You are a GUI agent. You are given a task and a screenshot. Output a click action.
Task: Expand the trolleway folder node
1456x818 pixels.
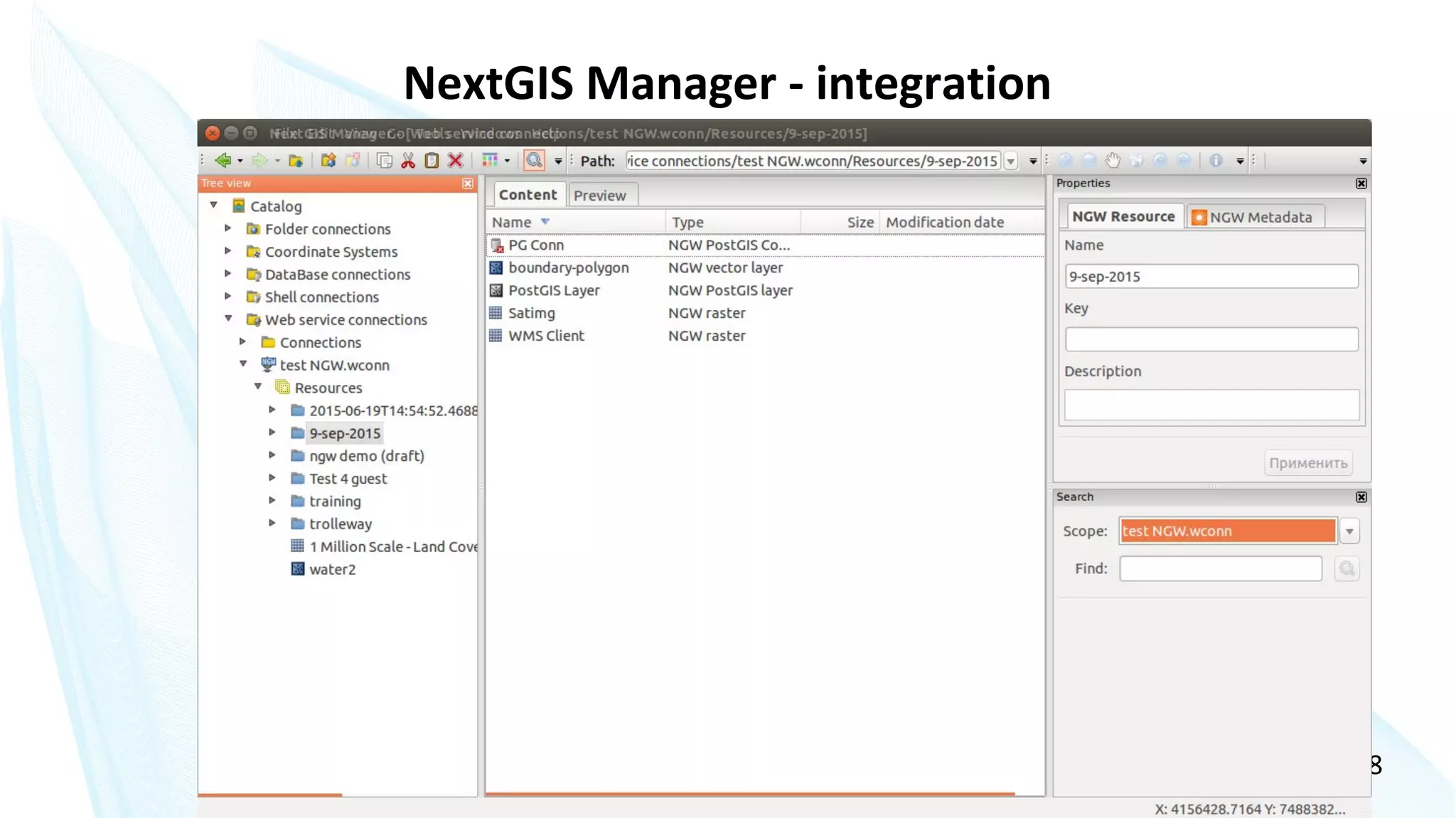point(272,524)
